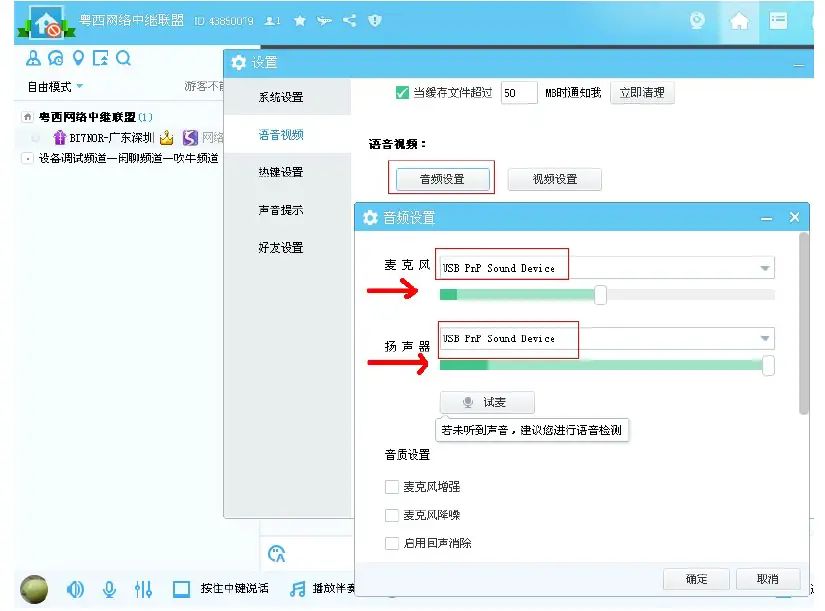Click the crown icon next to BI7NOR user

[x=167, y=138]
